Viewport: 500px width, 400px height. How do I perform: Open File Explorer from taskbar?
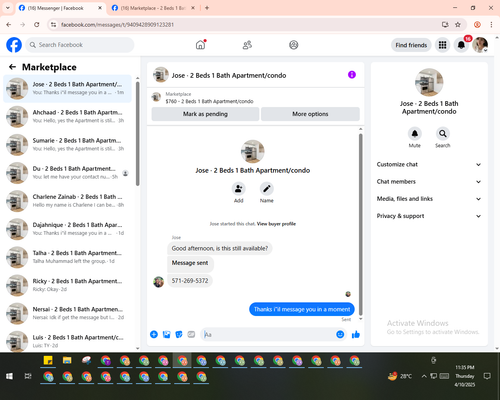coord(67,361)
